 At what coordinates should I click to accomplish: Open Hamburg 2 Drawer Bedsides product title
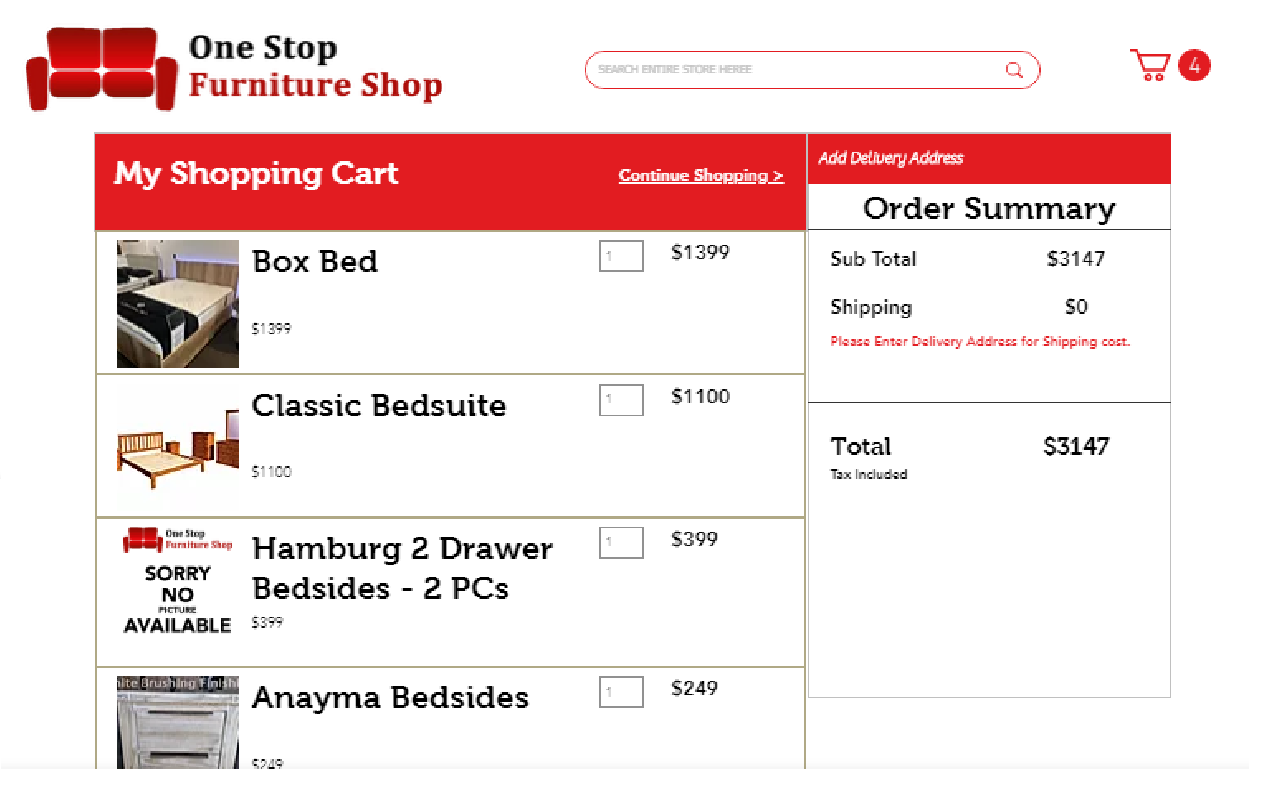point(401,568)
